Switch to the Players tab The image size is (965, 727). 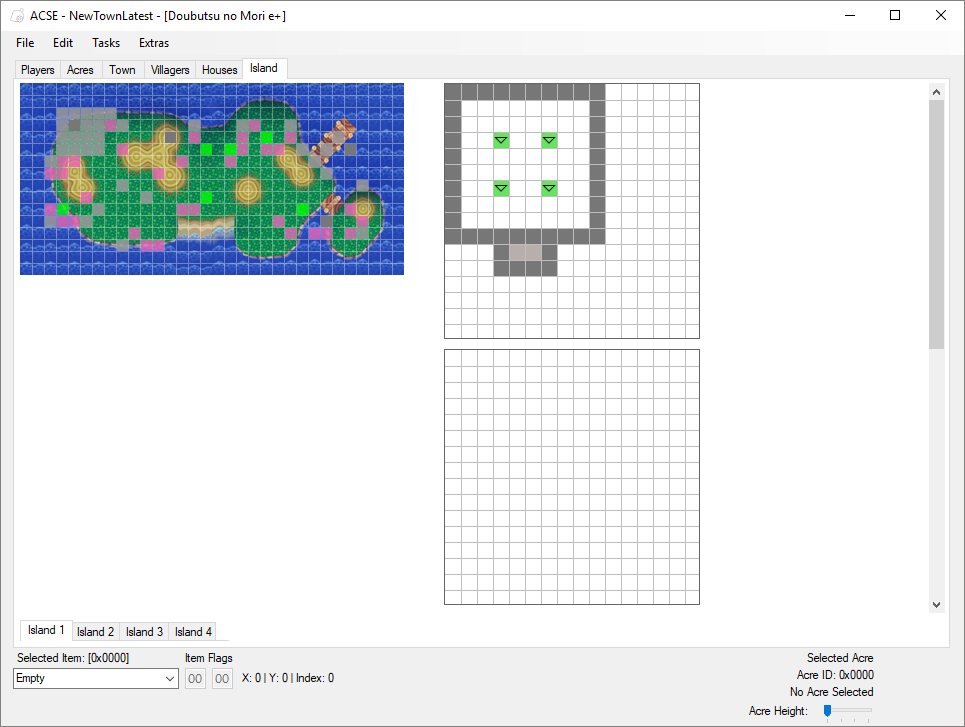coord(38,70)
